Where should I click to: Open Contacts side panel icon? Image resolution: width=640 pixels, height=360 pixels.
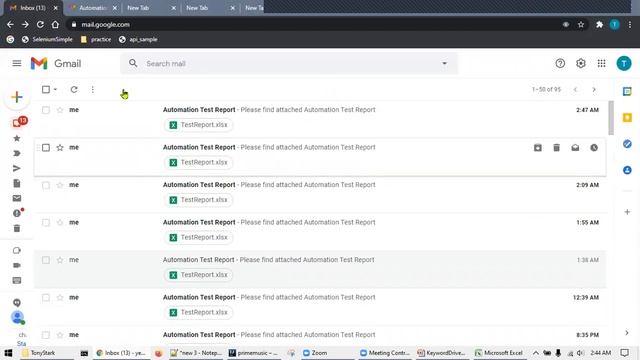[x=627, y=170]
